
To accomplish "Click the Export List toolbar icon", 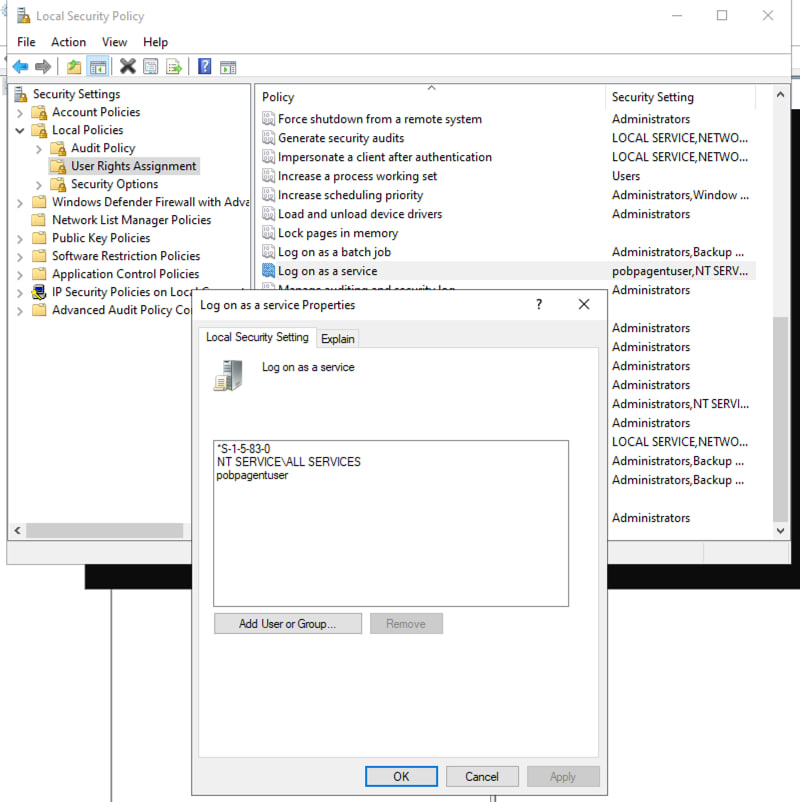I will pyautogui.click(x=174, y=66).
